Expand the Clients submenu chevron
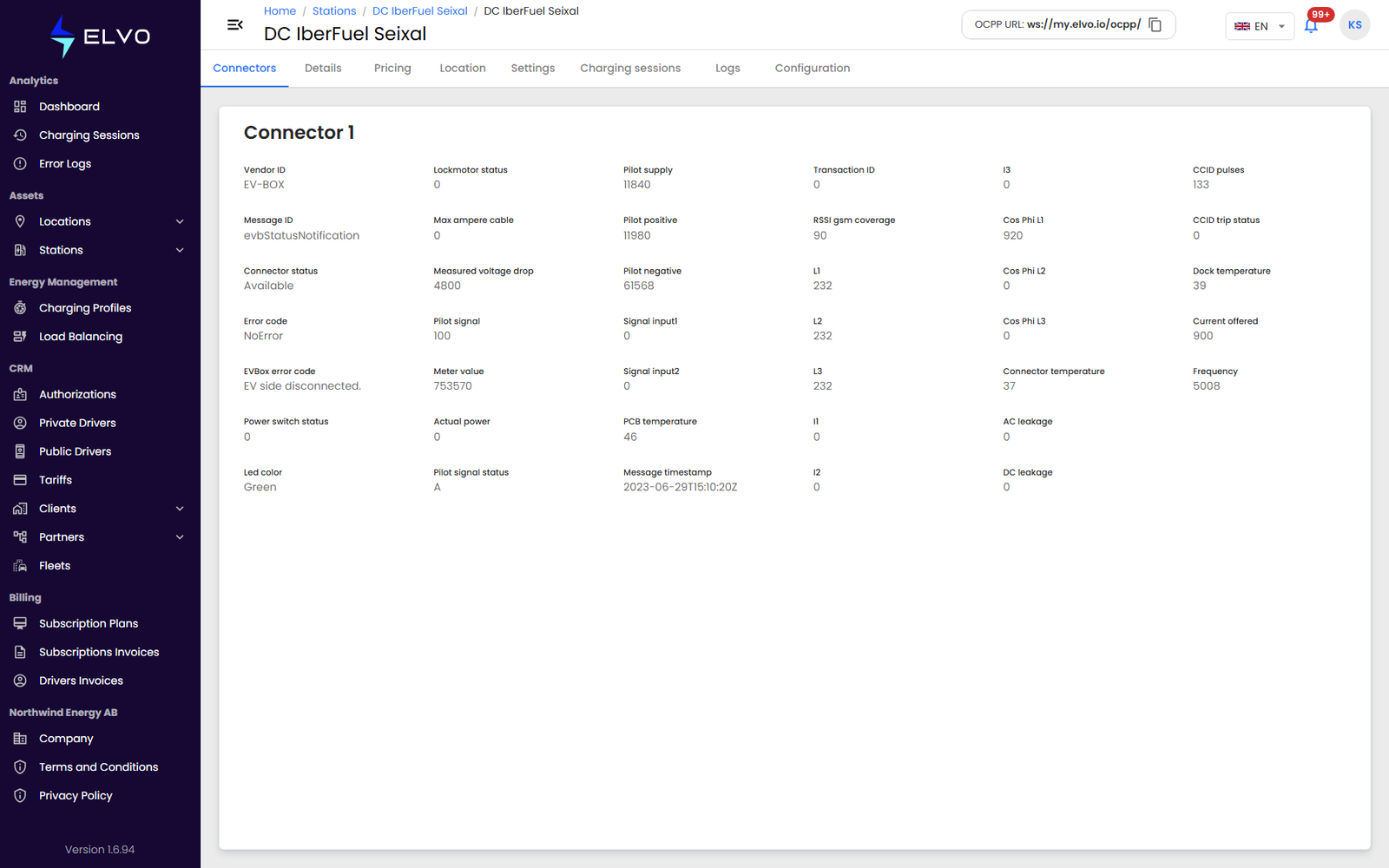 180,509
